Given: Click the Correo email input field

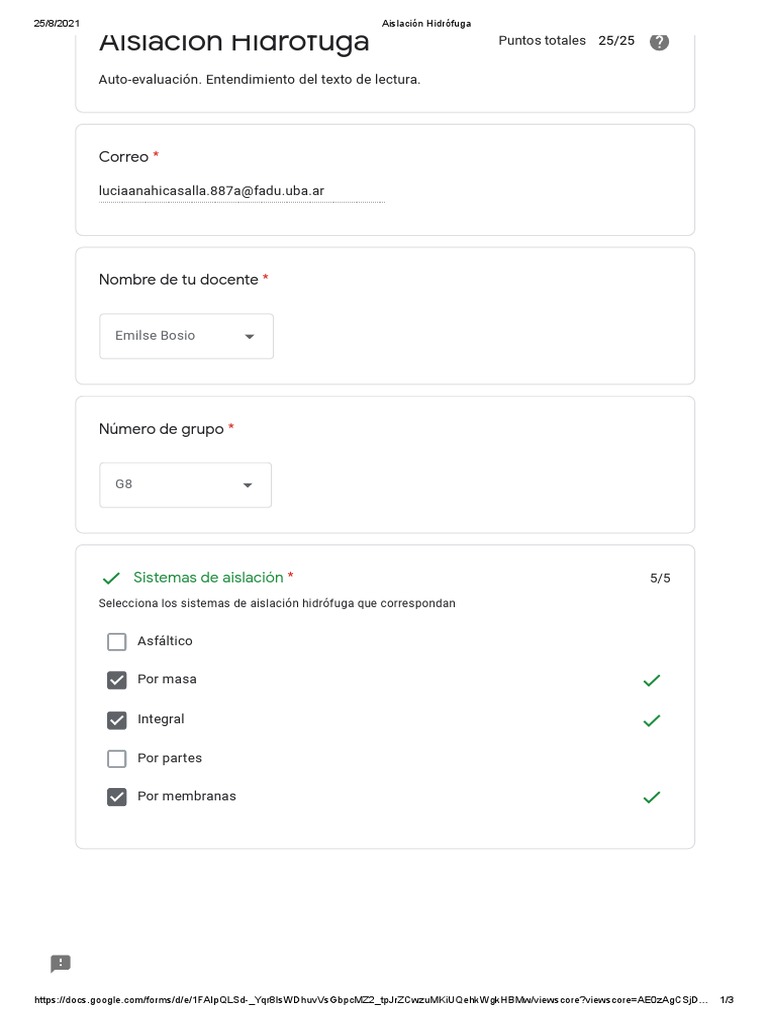Looking at the screenshot, I should click(x=241, y=191).
